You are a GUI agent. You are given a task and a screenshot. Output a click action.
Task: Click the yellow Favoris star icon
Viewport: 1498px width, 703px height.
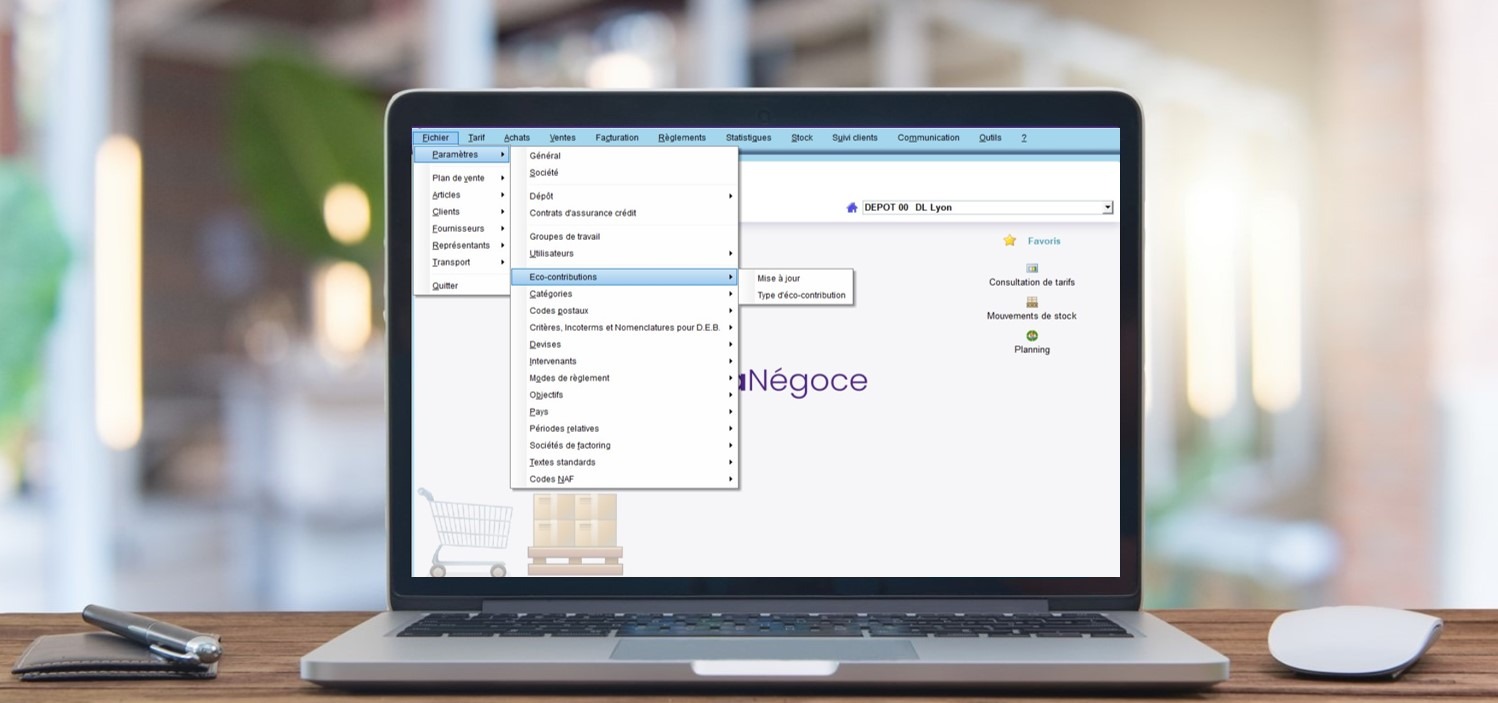(1008, 240)
